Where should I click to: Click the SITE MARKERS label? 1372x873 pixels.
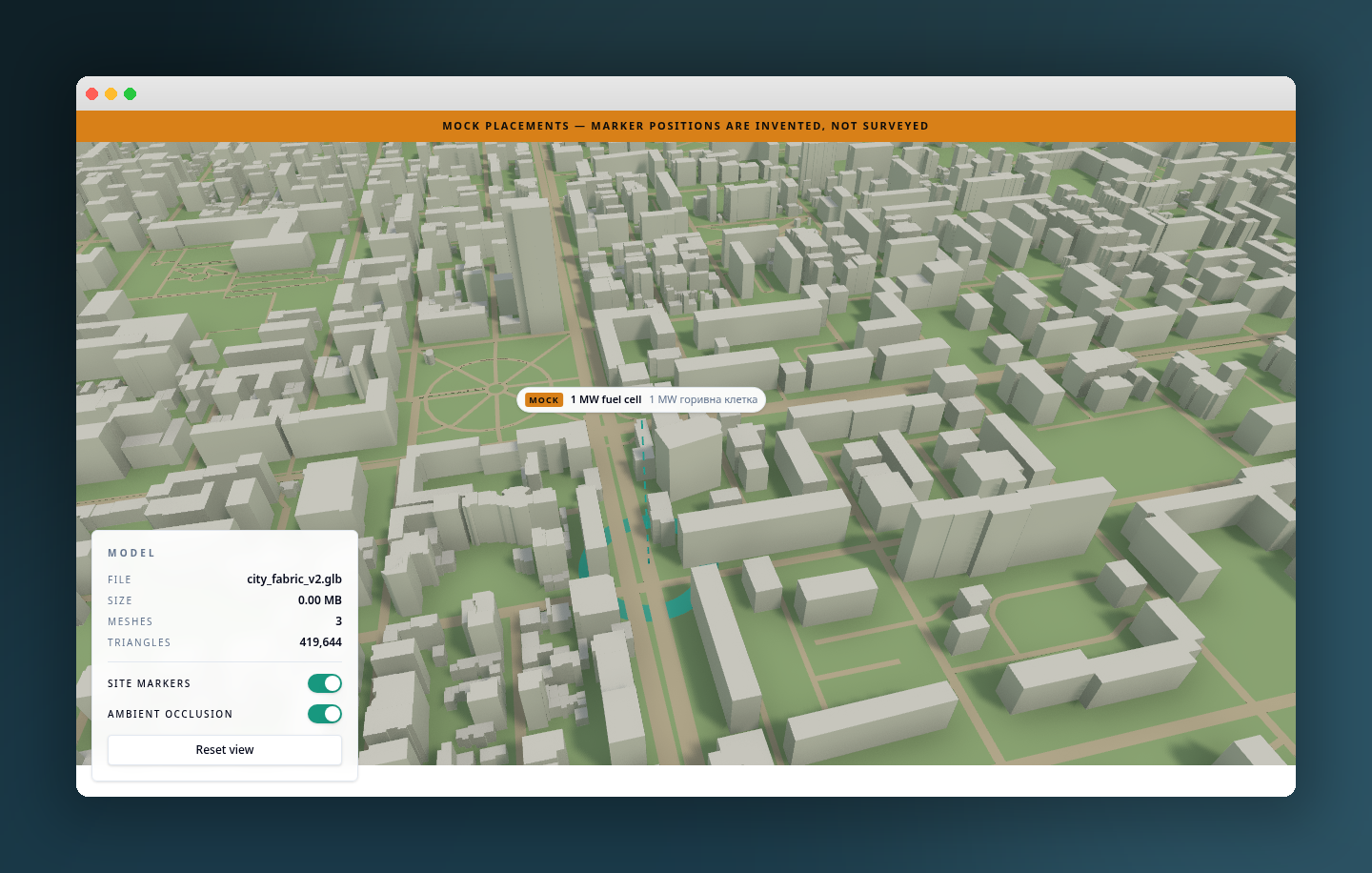coord(150,683)
